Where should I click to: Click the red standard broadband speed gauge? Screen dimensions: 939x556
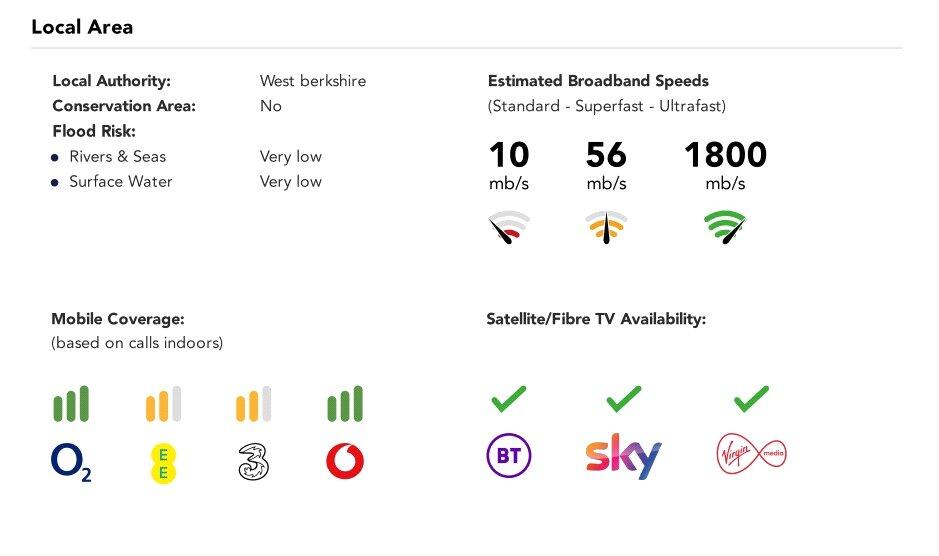tap(509, 228)
